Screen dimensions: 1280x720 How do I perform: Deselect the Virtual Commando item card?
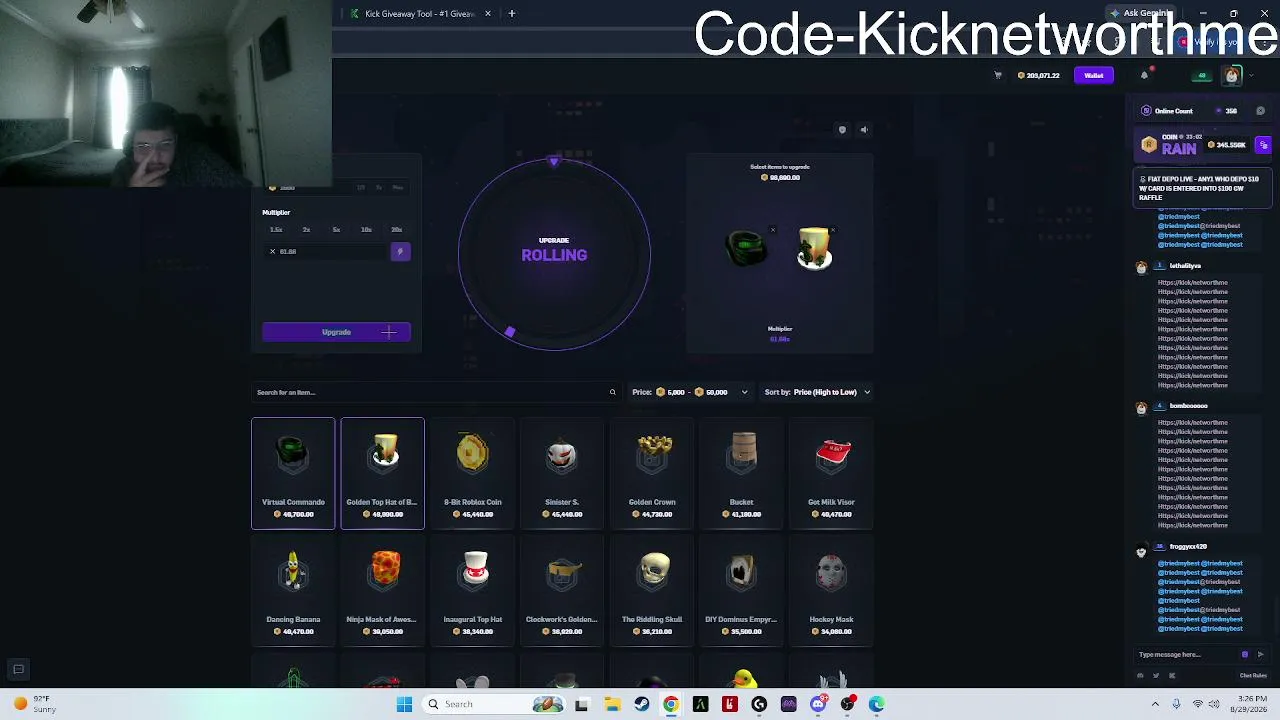(293, 473)
